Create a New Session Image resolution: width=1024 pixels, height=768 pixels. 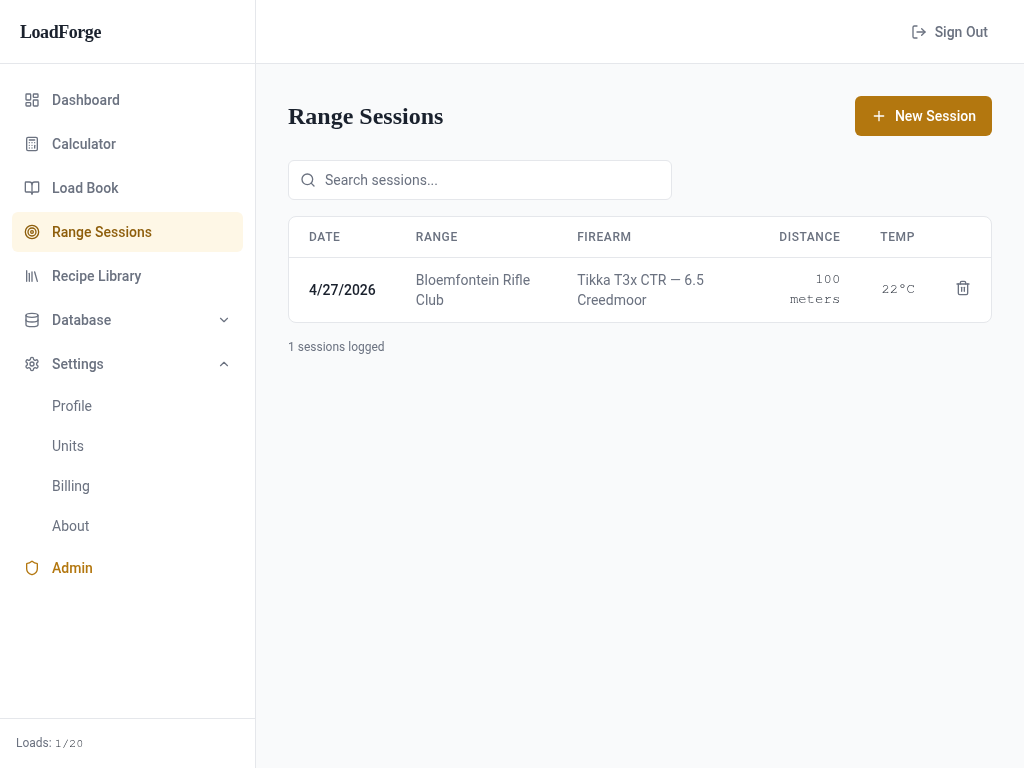(x=923, y=116)
